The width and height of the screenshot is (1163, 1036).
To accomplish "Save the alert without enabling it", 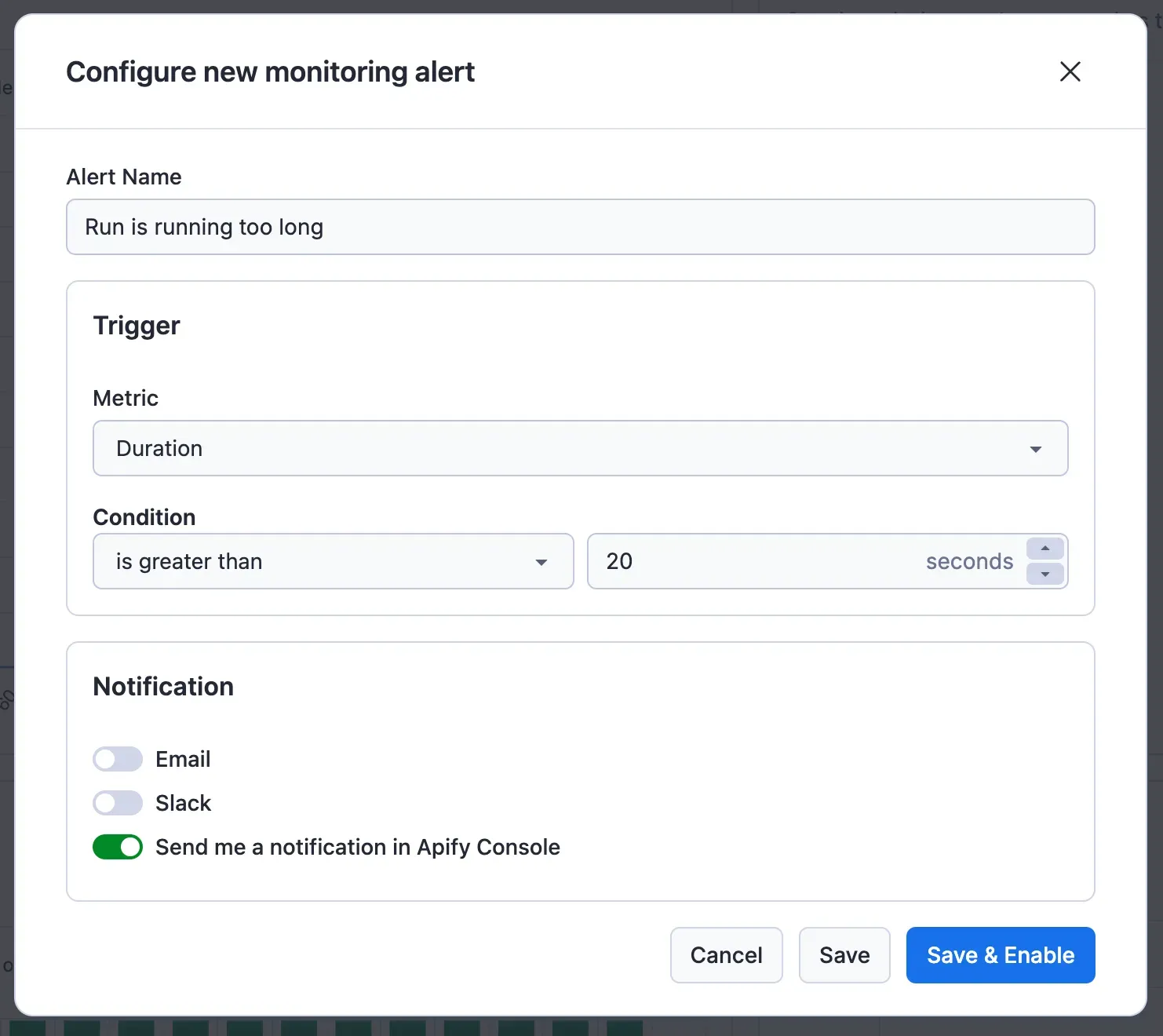I will click(844, 955).
